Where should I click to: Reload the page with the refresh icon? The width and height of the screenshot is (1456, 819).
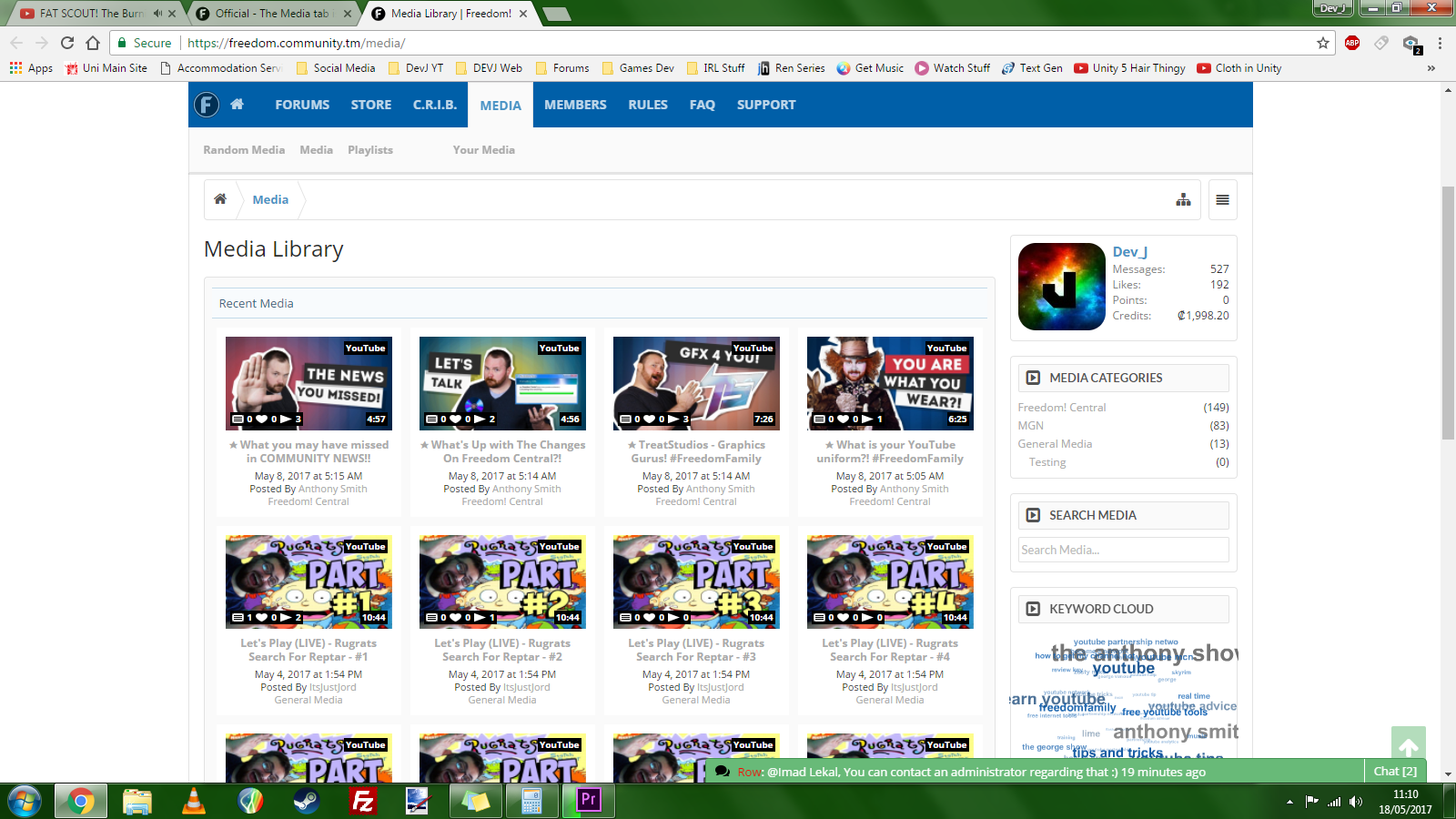coord(67,43)
